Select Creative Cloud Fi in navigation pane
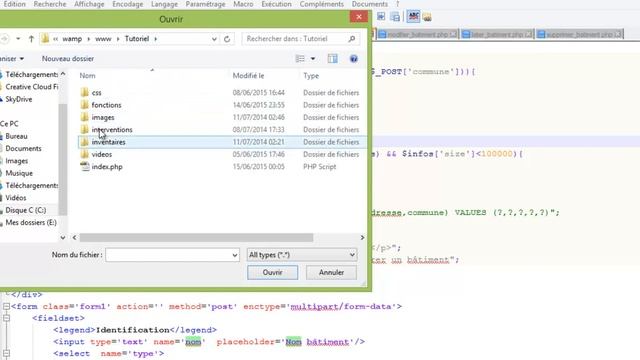640x360 pixels. tap(32, 87)
